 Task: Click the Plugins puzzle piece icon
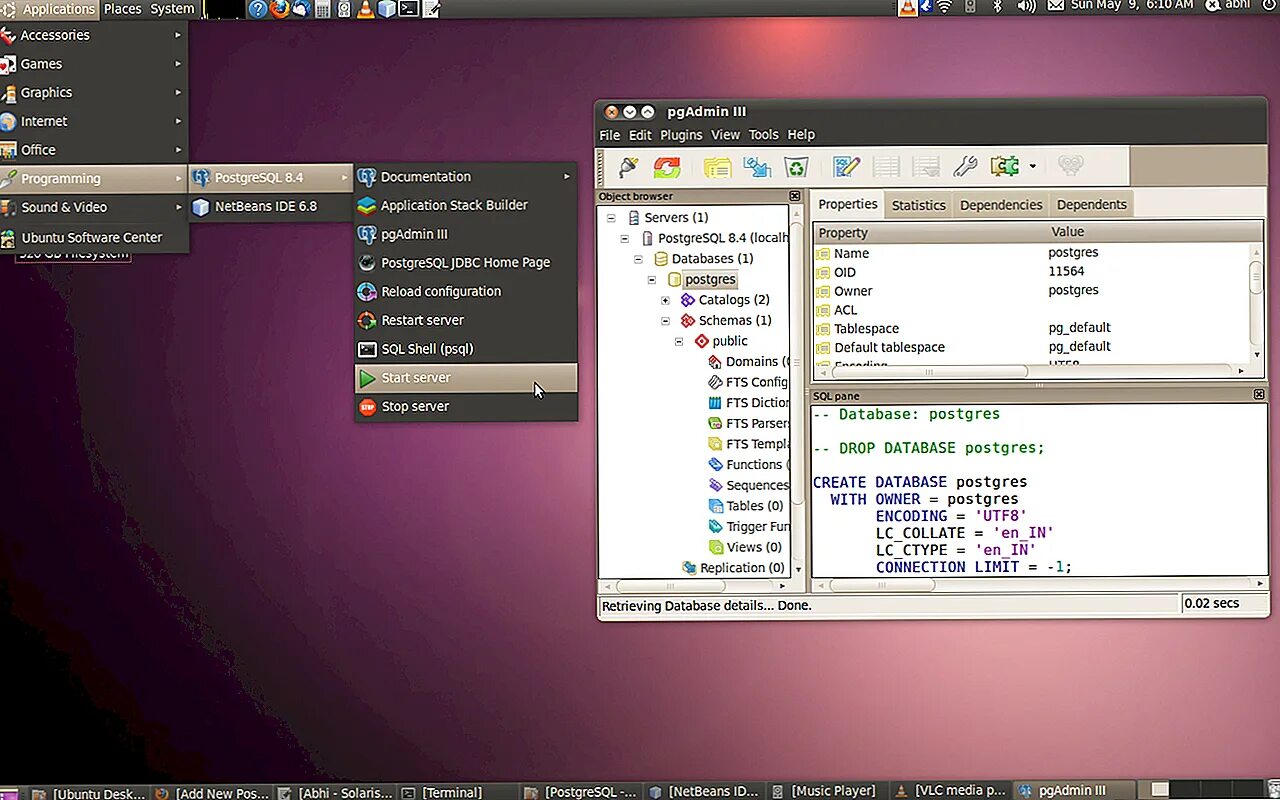(x=1005, y=166)
